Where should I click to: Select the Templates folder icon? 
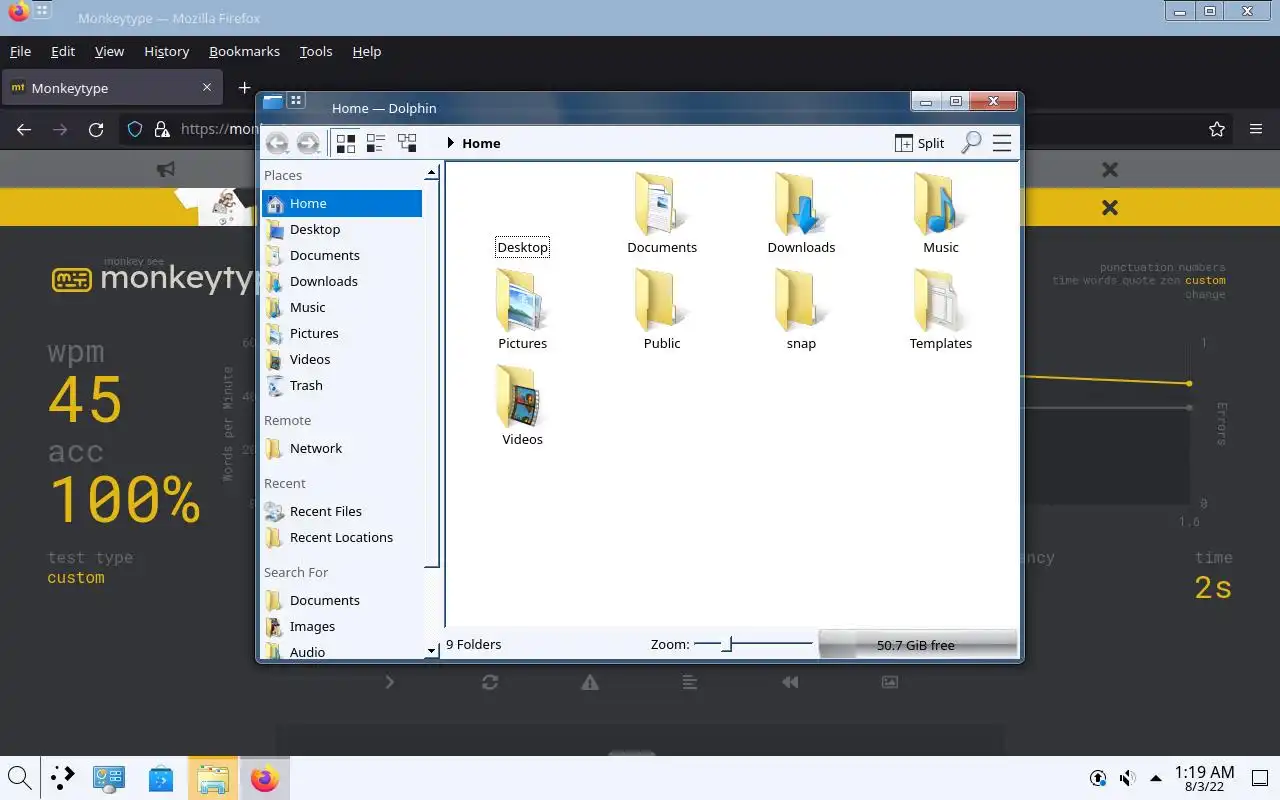pos(938,300)
